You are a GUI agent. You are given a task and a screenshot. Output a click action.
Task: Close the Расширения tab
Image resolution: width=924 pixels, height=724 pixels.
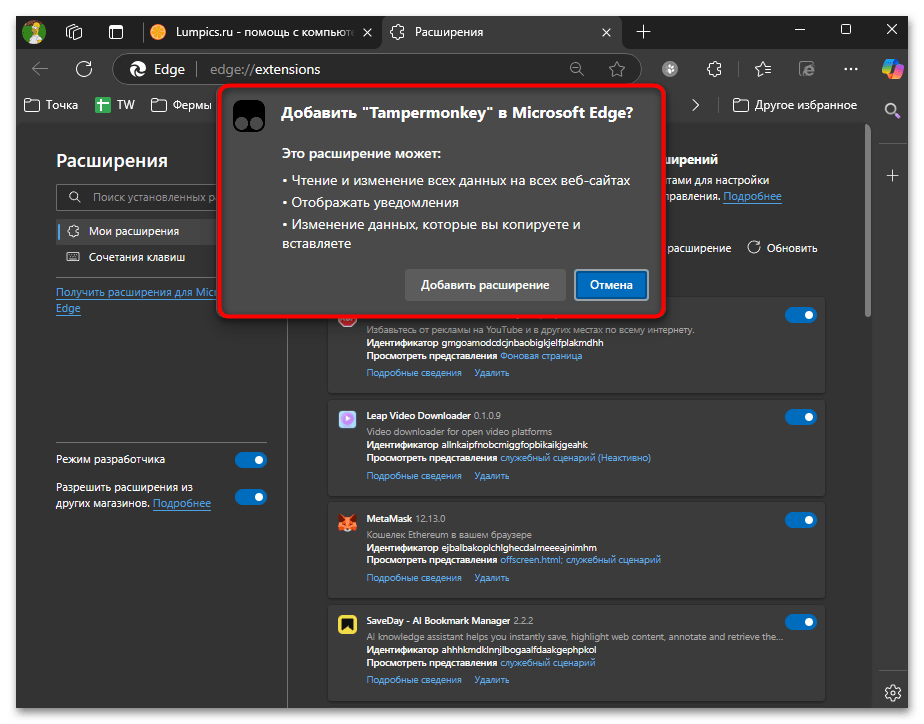(x=606, y=32)
